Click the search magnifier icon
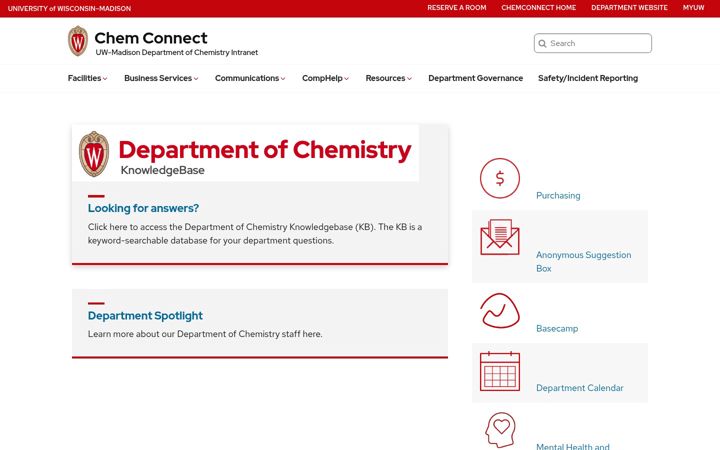The width and height of the screenshot is (720, 450). (542, 44)
